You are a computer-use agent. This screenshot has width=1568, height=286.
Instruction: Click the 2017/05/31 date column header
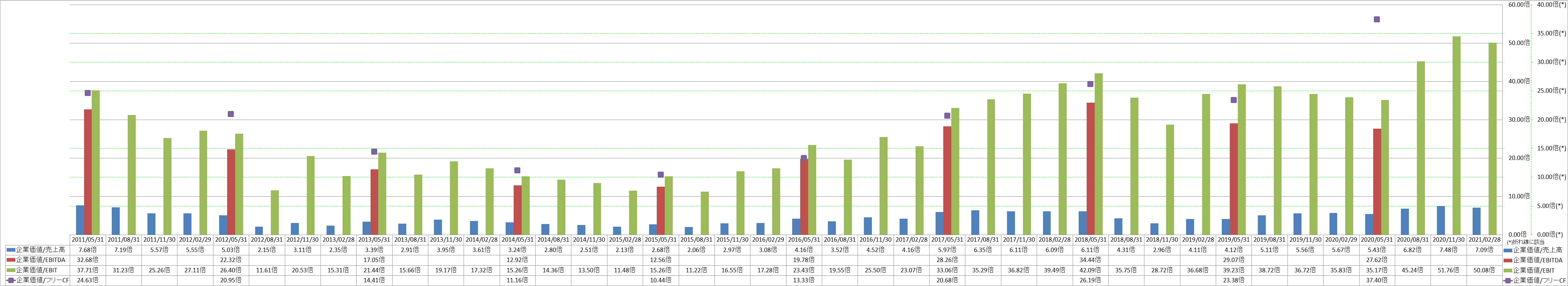pos(947,240)
